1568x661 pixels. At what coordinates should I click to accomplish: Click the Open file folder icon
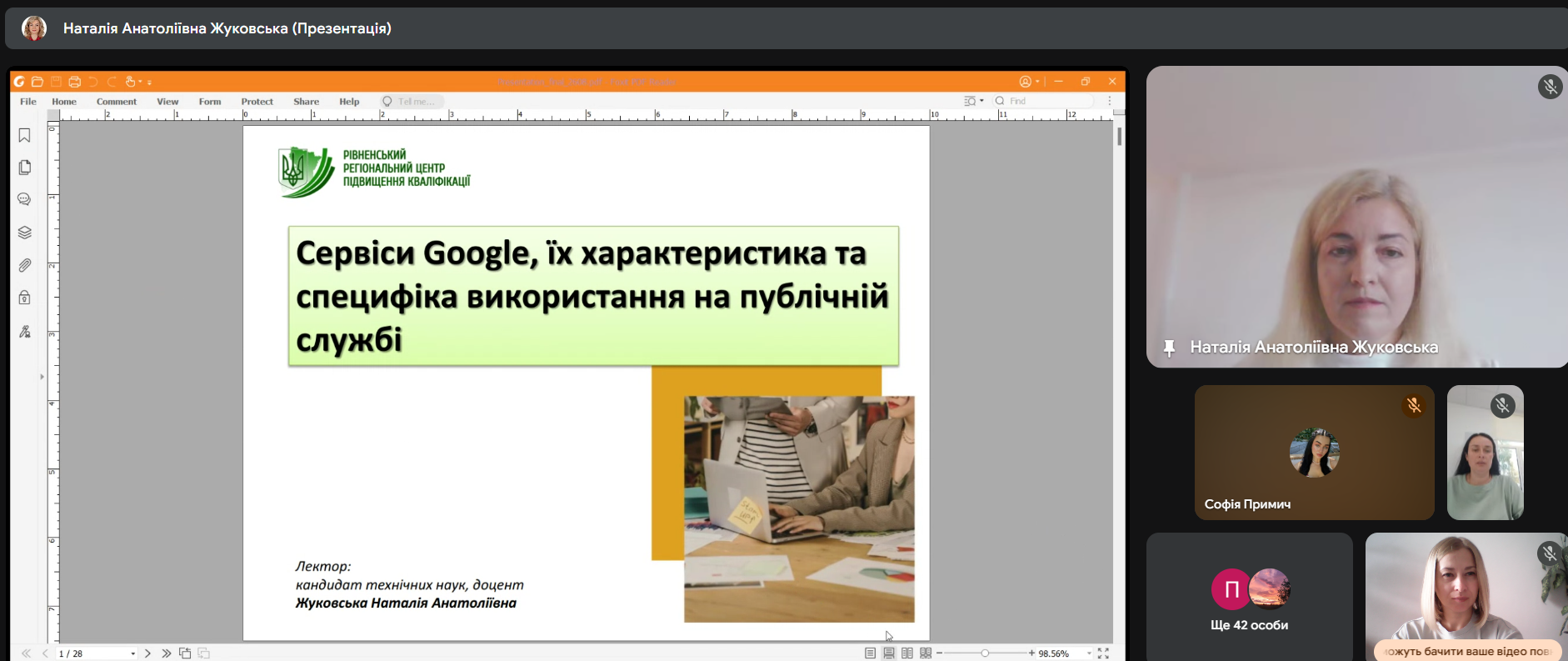point(37,82)
